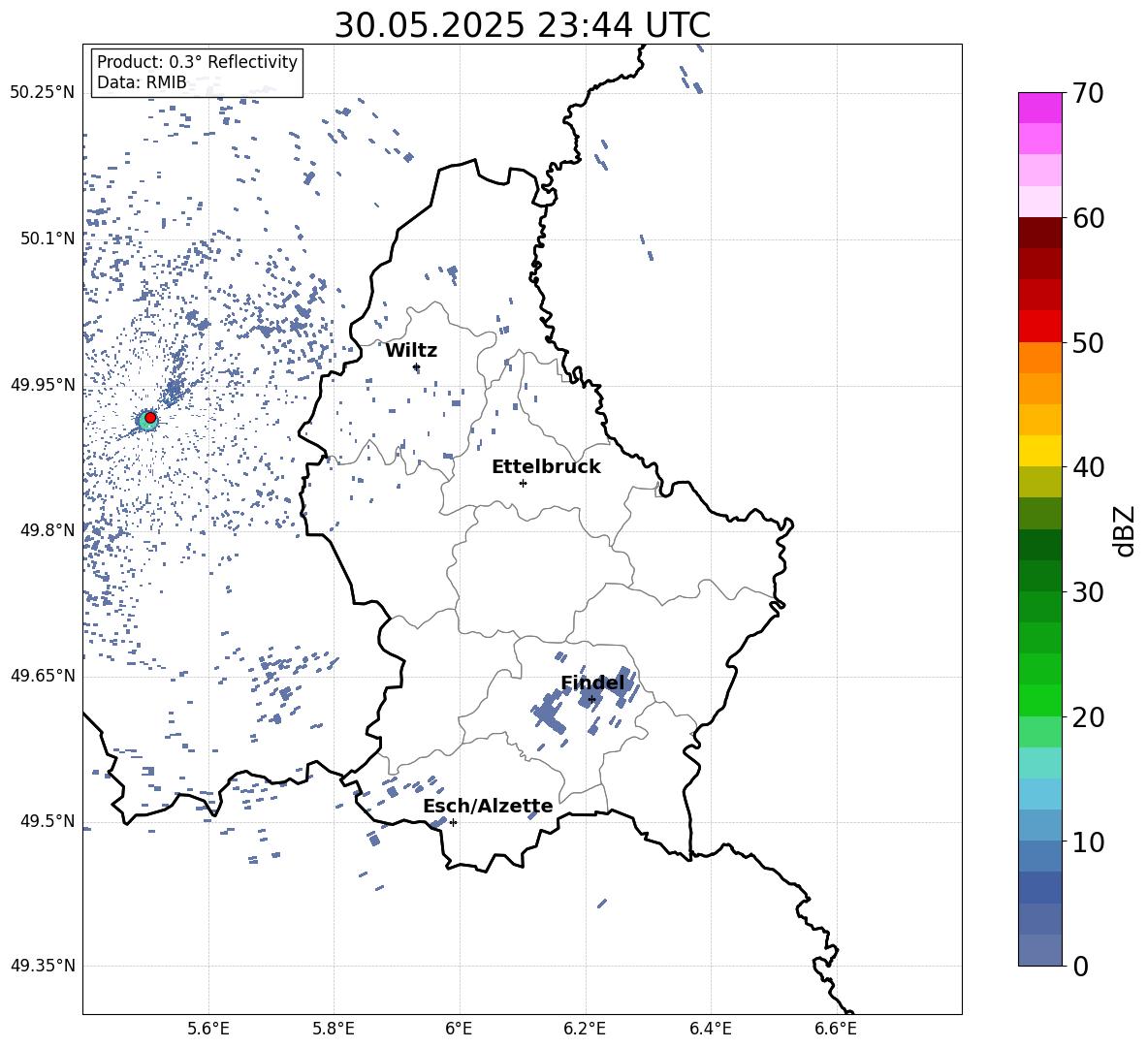Viewport: 1148px width, 1048px height.
Task: Click the Ettelbruck city label
Action: (546, 467)
